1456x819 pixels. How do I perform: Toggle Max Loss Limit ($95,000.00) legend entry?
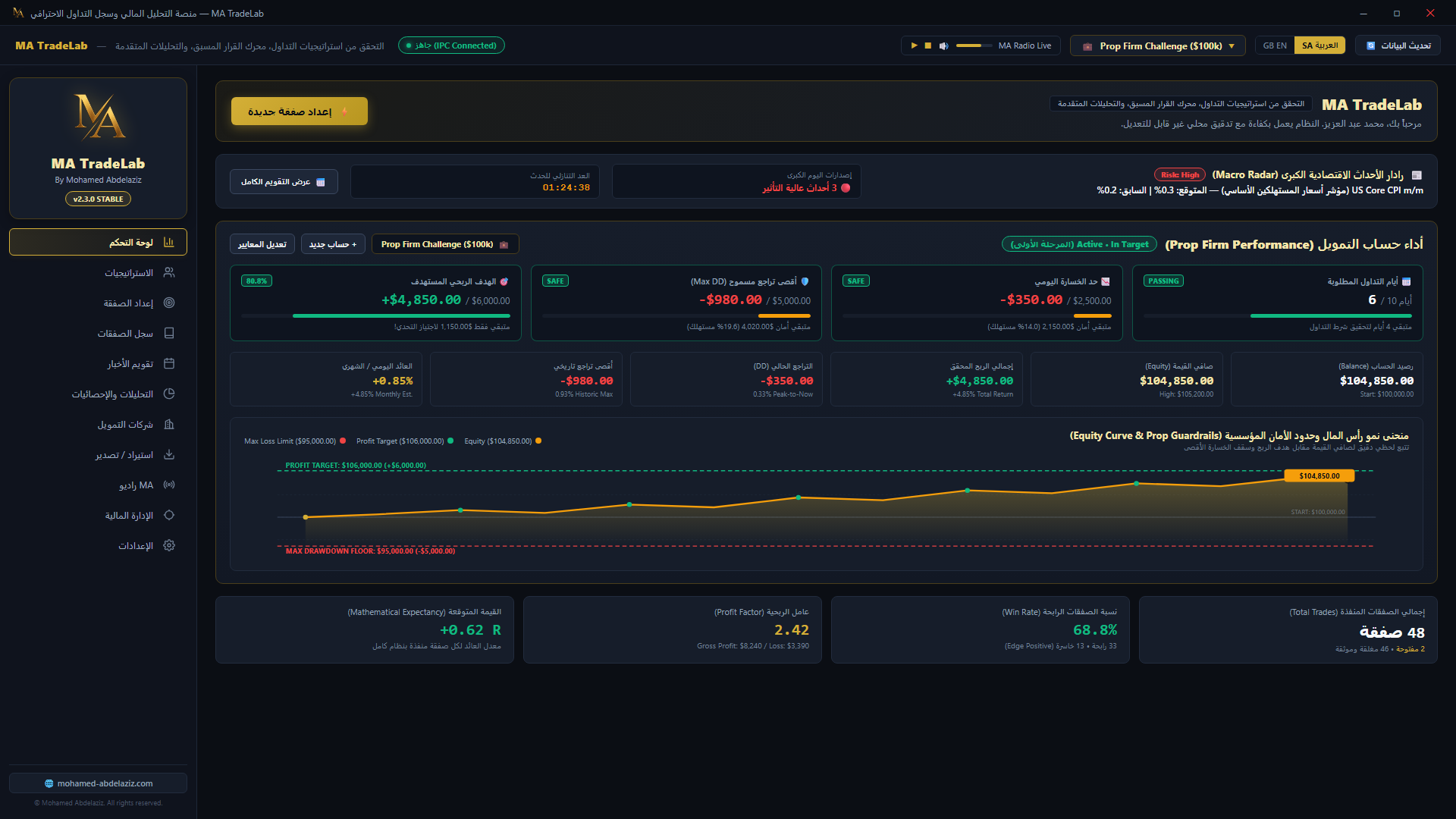click(295, 441)
